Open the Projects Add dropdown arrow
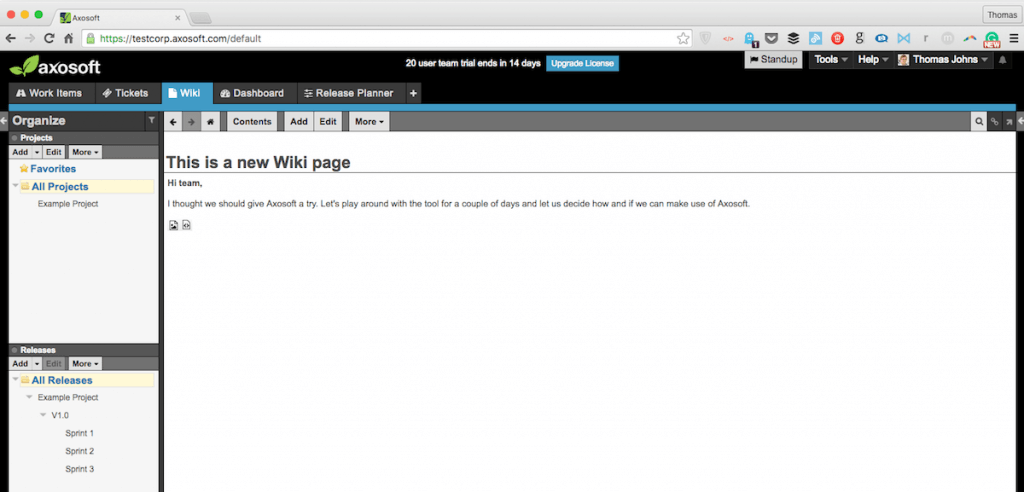This screenshot has height=492, width=1024. [x=37, y=152]
